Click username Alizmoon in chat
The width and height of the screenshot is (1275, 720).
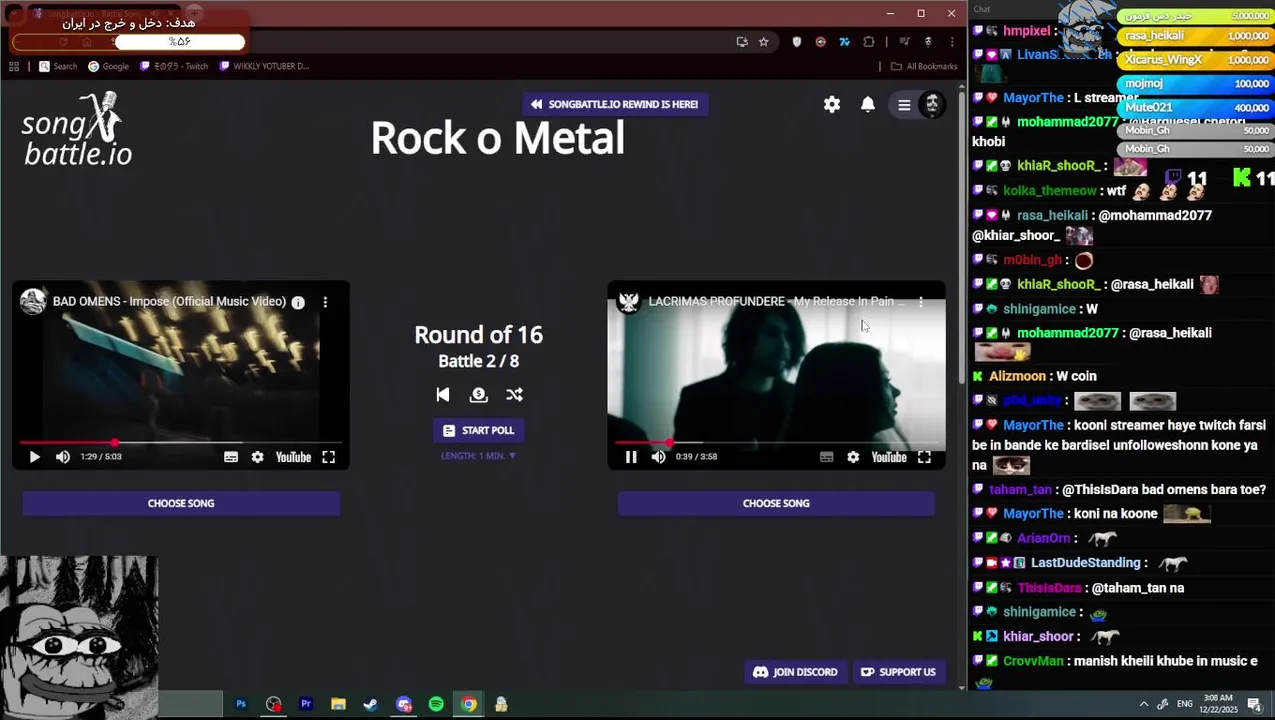click(x=1017, y=376)
